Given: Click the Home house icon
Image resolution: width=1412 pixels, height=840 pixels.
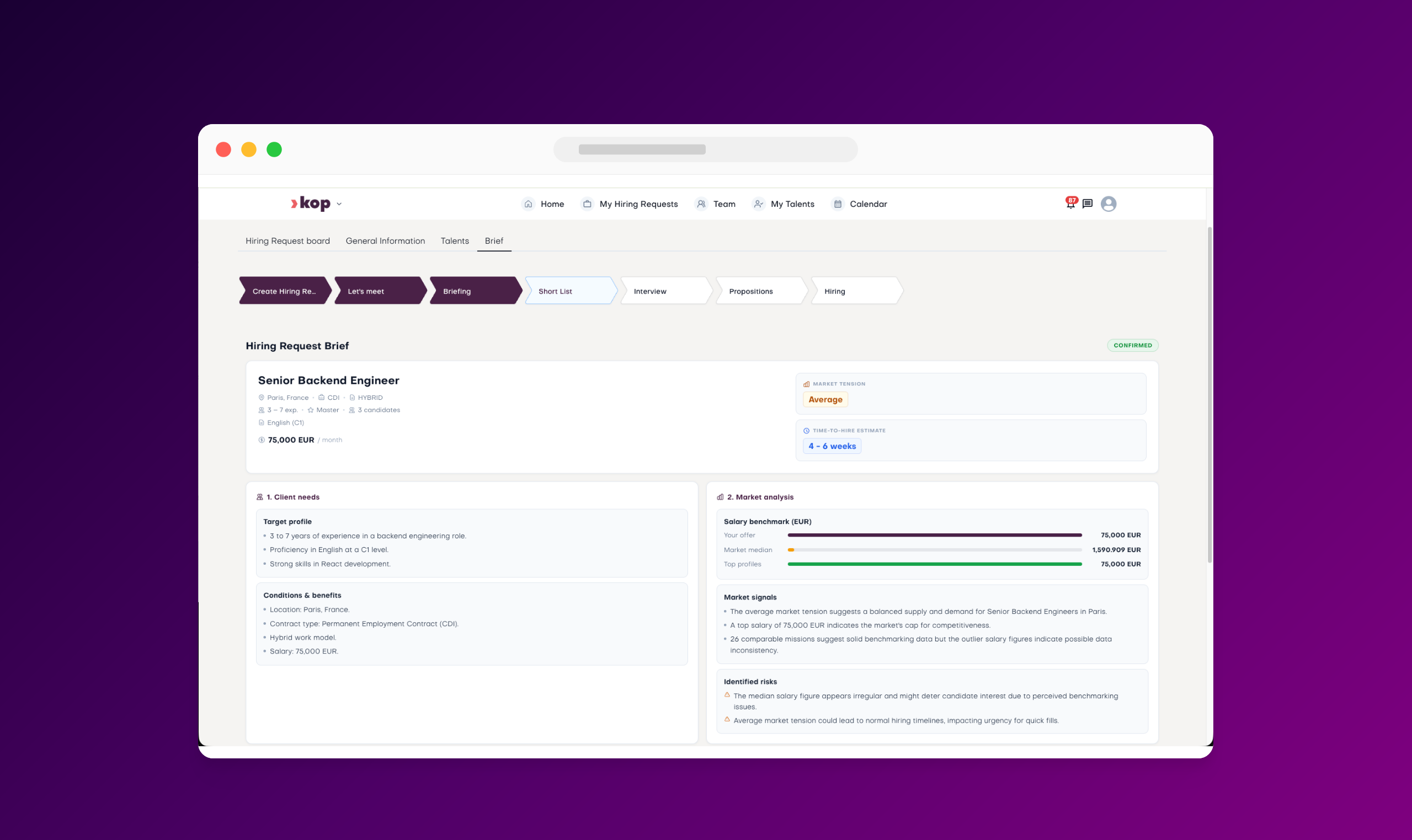Looking at the screenshot, I should (x=528, y=204).
